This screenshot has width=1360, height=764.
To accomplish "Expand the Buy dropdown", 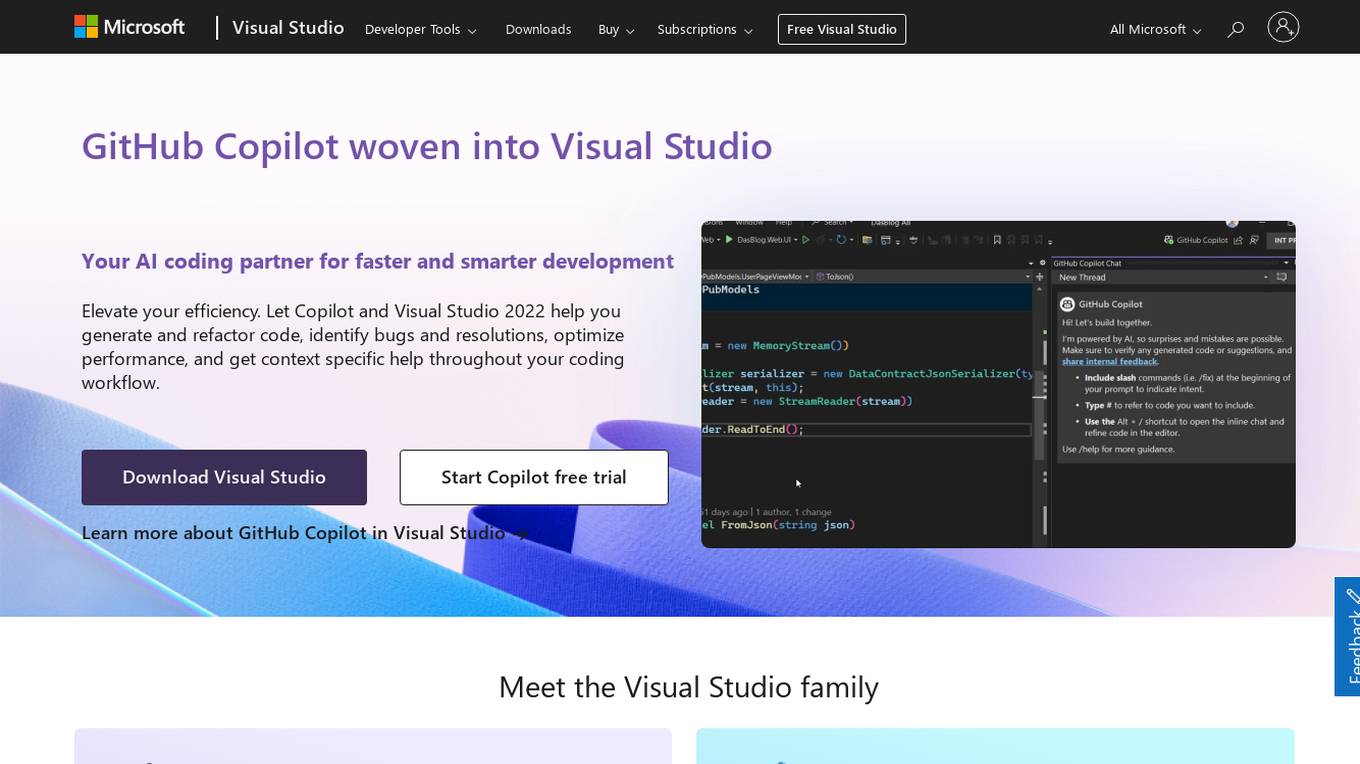I will [616, 29].
